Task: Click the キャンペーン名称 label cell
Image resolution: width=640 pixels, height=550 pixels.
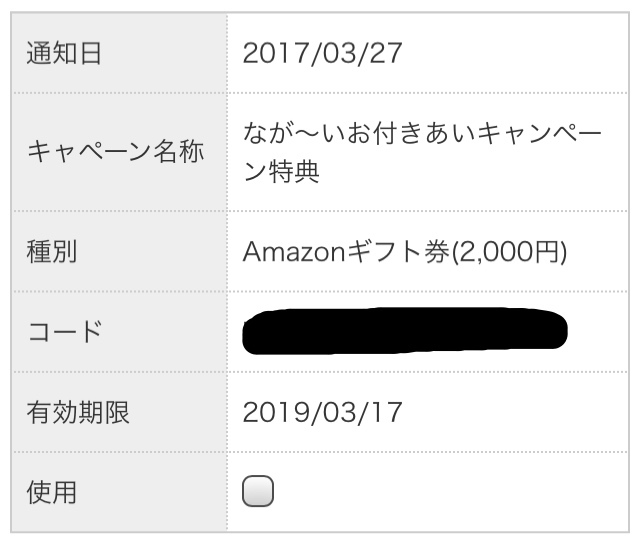Action: (x=114, y=153)
